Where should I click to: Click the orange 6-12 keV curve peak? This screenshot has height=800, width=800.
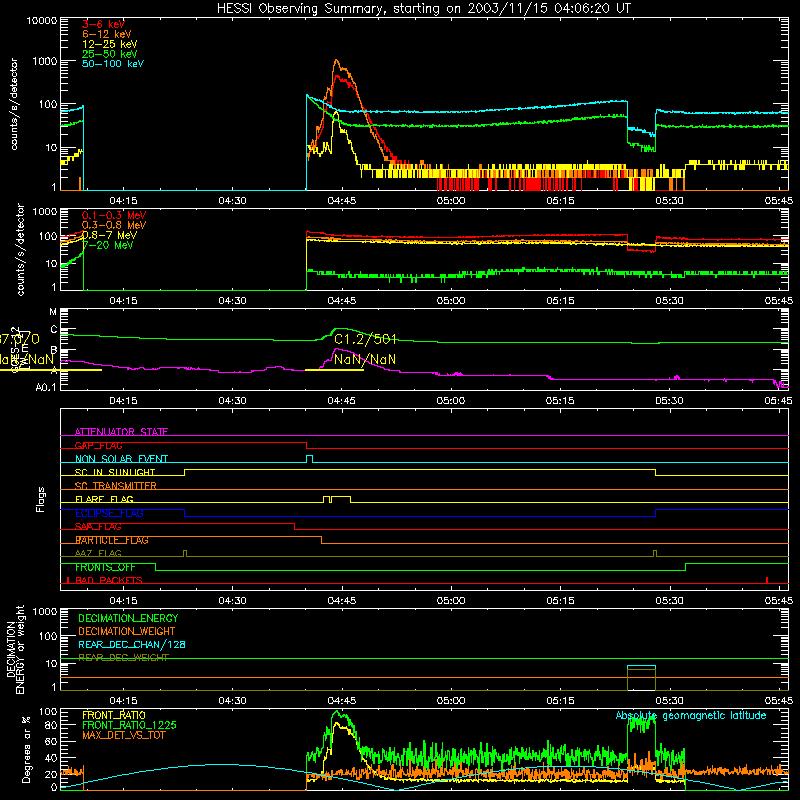click(x=336, y=62)
